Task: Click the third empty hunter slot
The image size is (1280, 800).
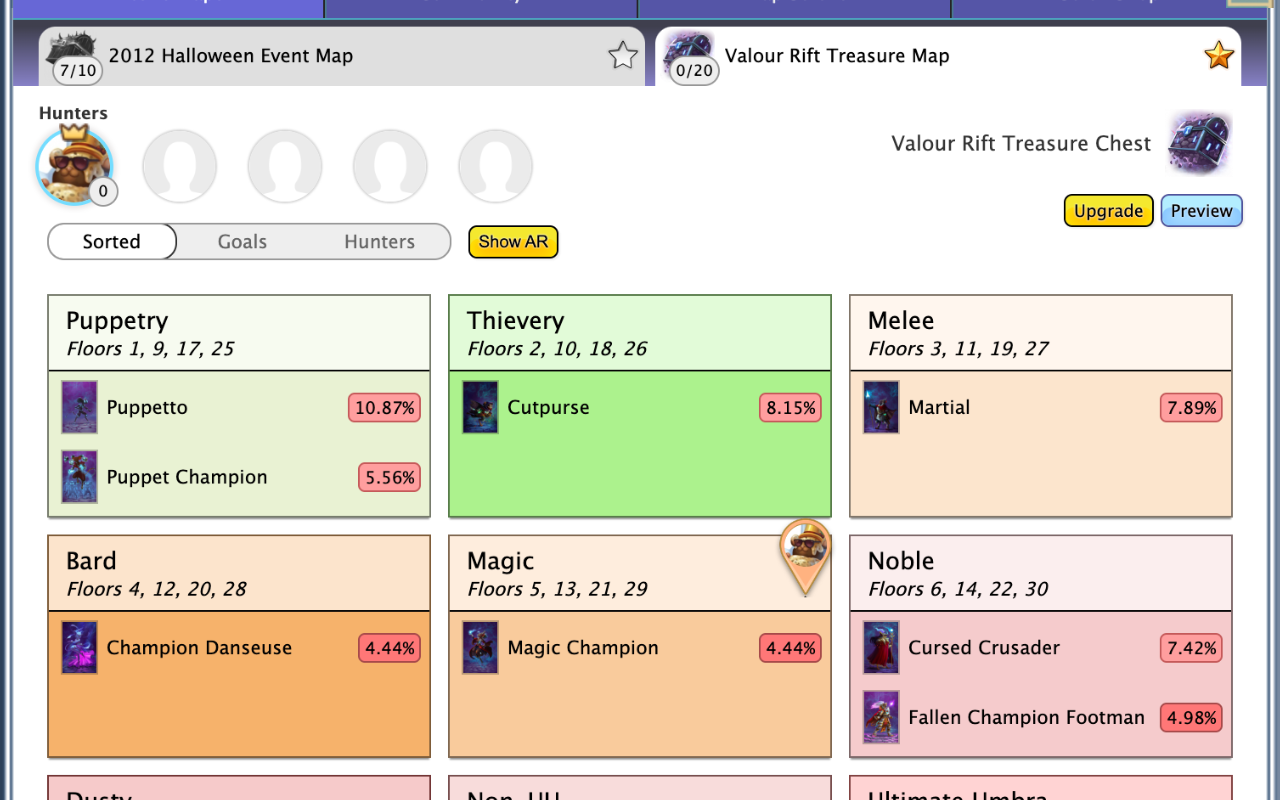Action: click(285, 166)
